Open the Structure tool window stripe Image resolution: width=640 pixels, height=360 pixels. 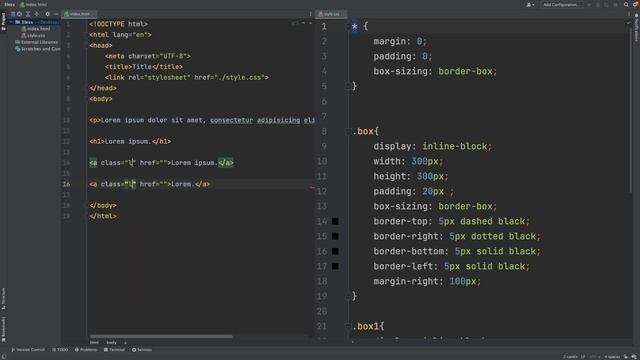tap(3, 299)
